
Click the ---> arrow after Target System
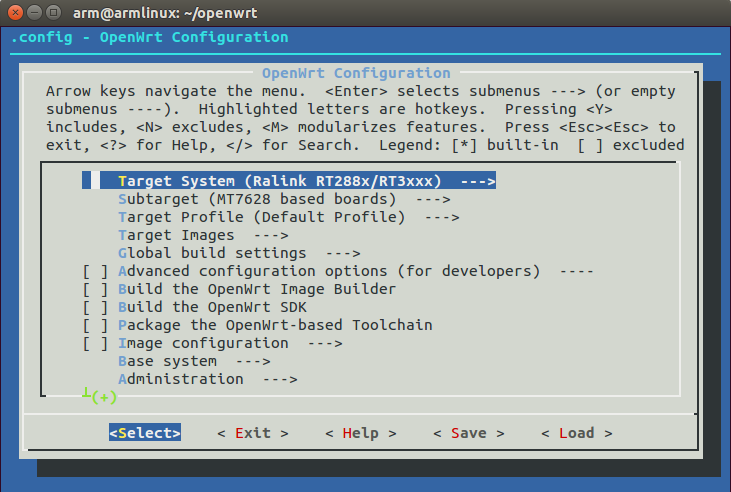(478, 181)
